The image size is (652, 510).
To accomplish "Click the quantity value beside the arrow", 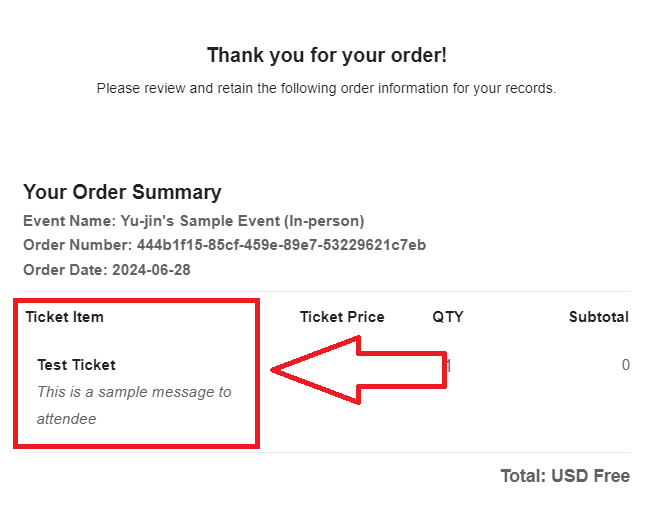I will (x=449, y=366).
